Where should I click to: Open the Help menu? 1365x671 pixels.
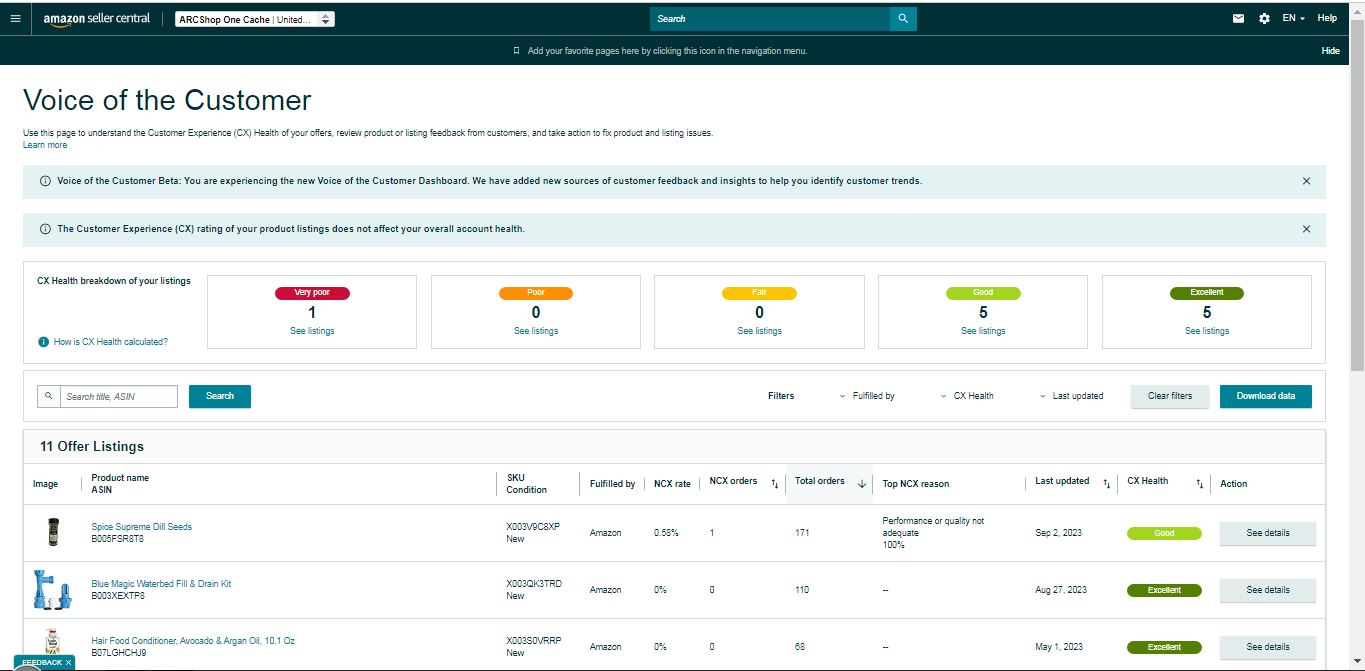click(1327, 18)
